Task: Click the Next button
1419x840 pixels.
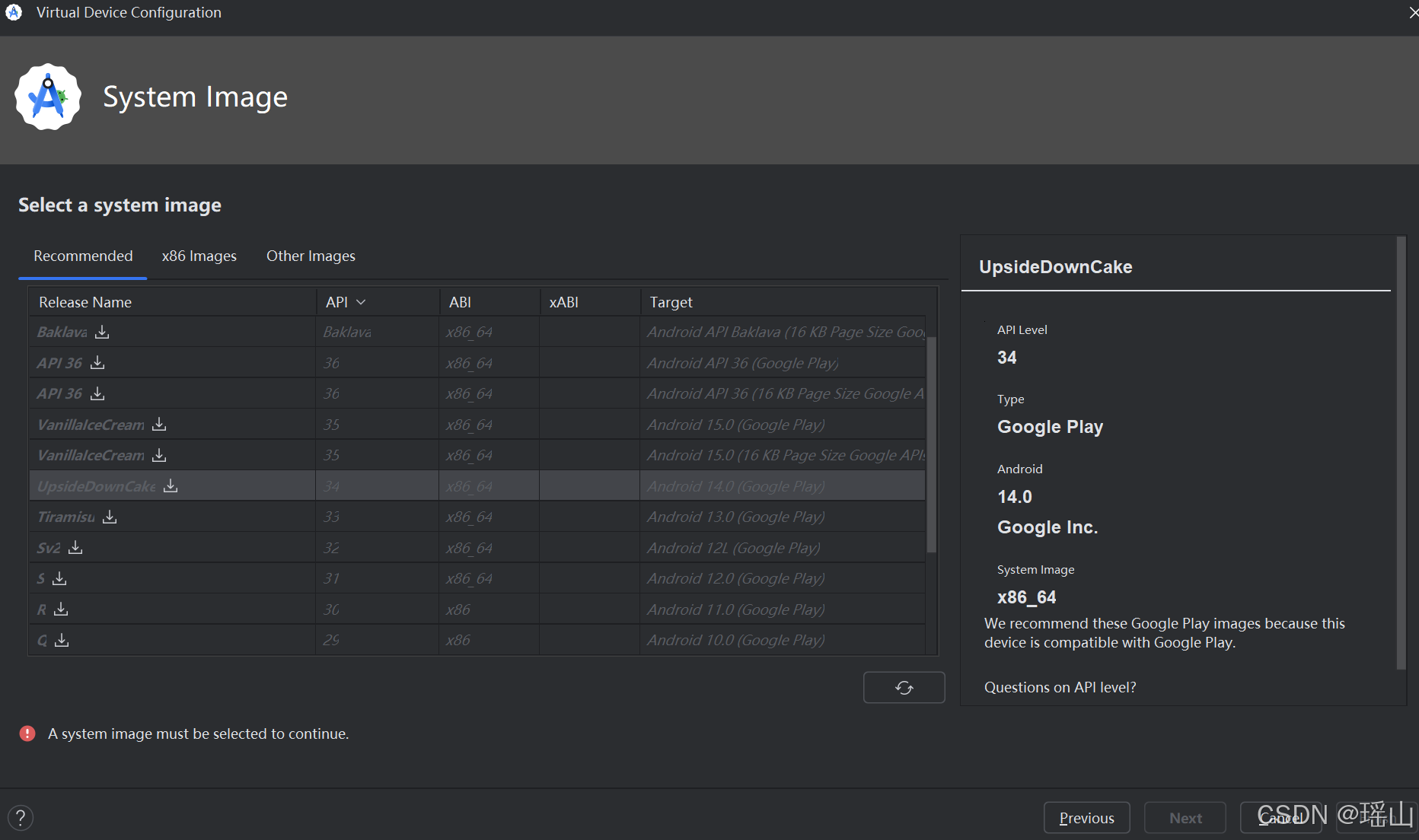Action: pos(1185,818)
